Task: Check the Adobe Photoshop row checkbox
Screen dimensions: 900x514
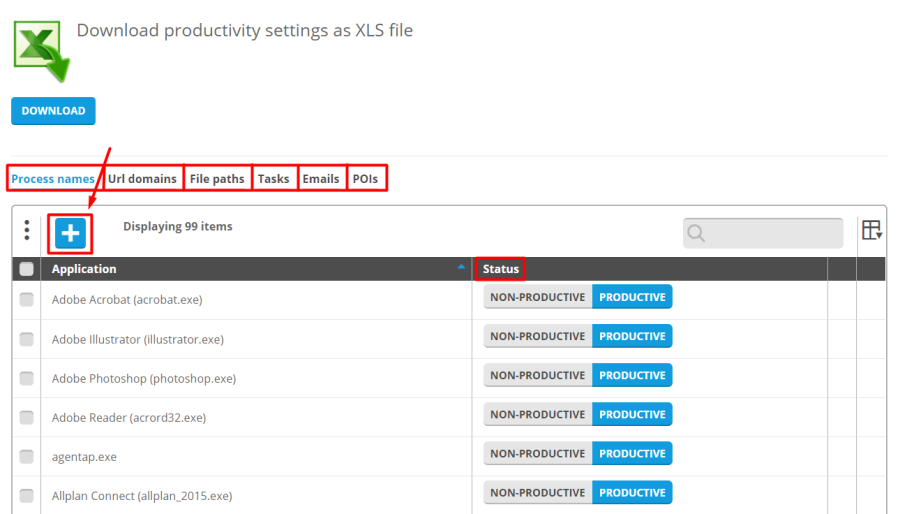Action: tap(26, 378)
